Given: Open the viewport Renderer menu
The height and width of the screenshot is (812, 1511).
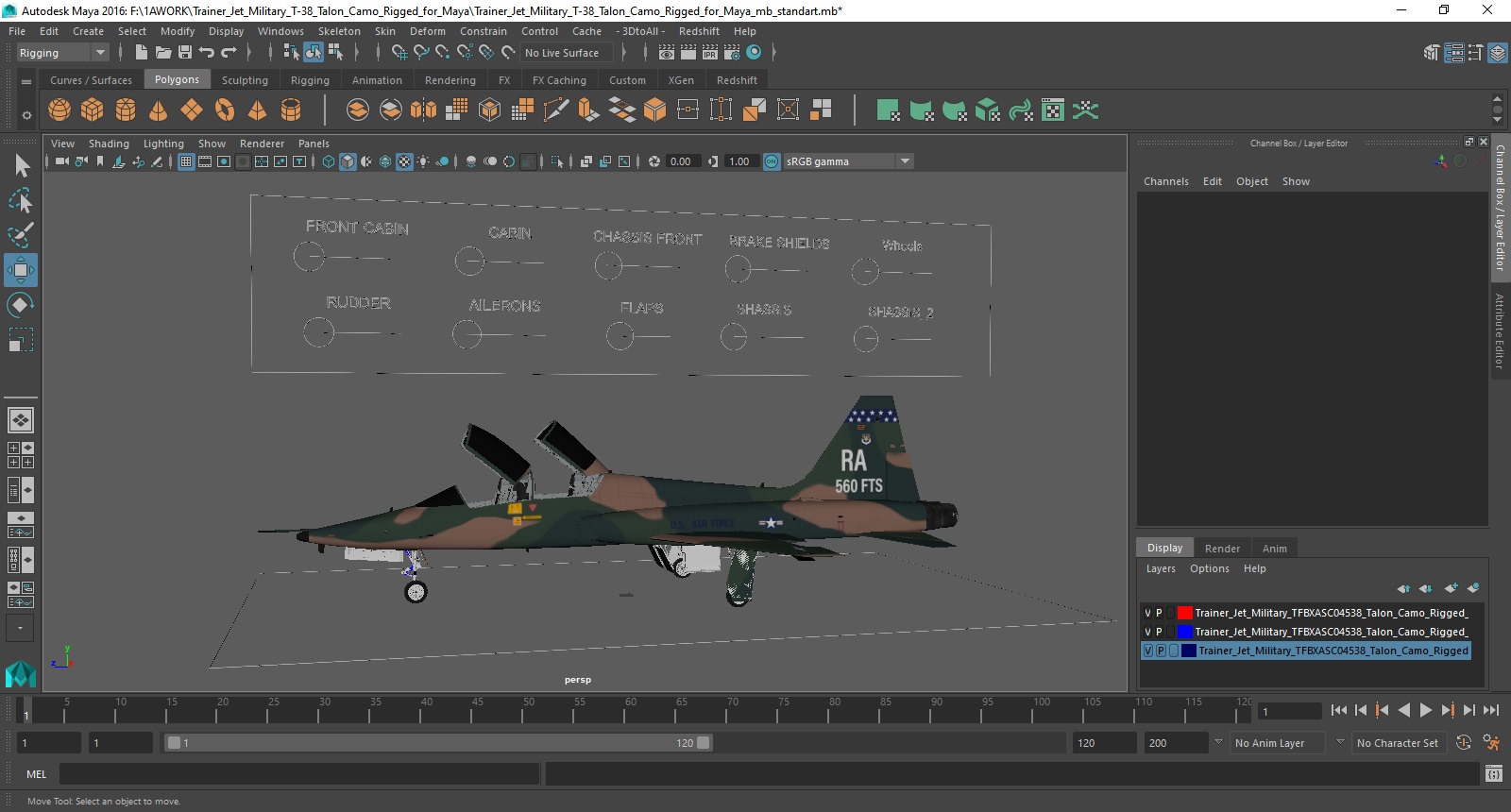Looking at the screenshot, I should pos(262,144).
